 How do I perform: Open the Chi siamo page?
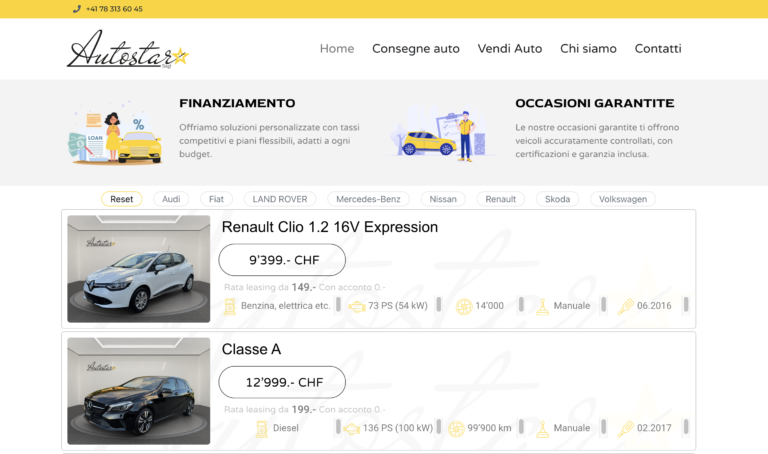click(x=588, y=48)
